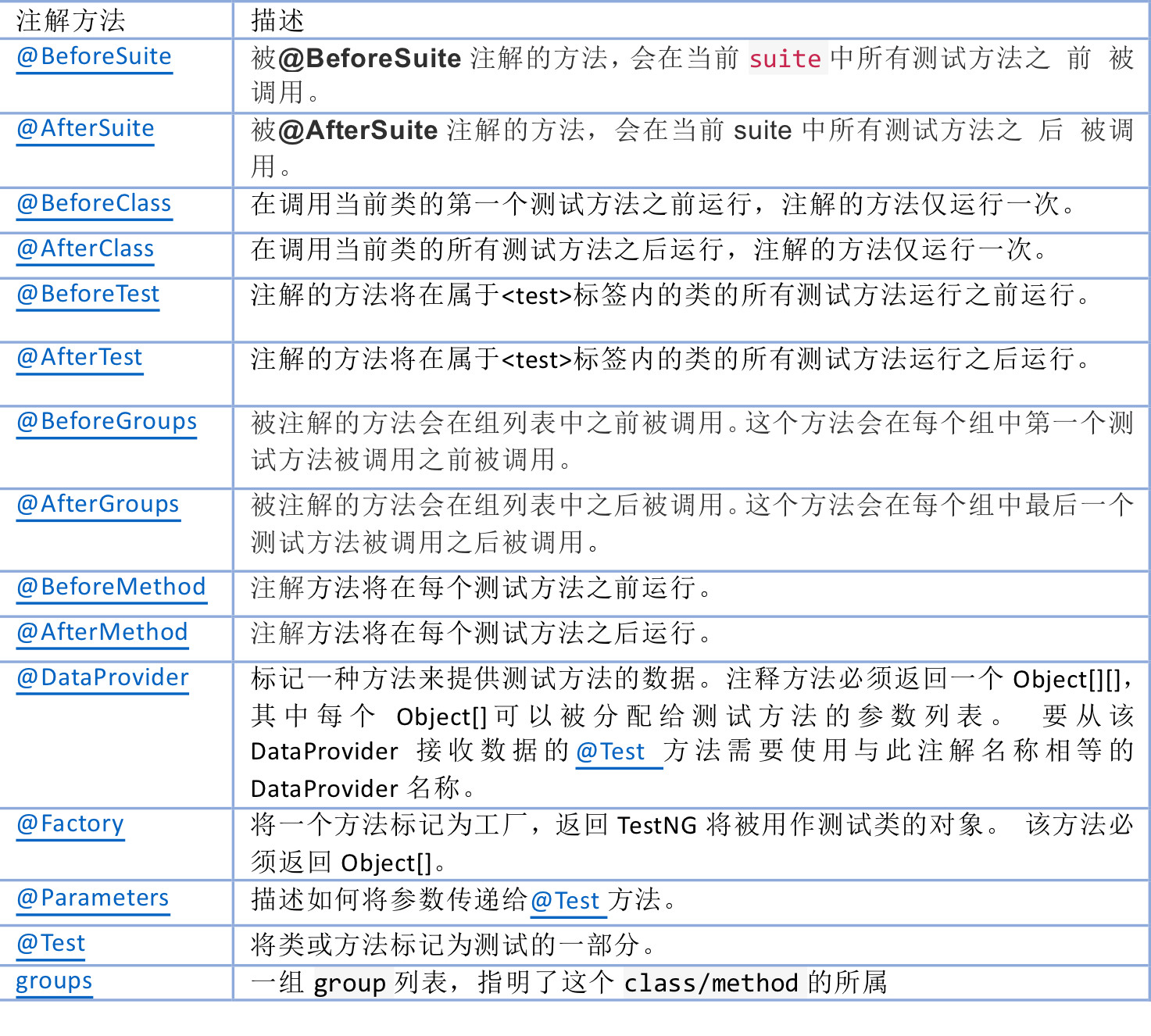Click description 注解方法将在每个测试方法之后运行
Viewport: 1151px width, 1036px height.
(482, 634)
